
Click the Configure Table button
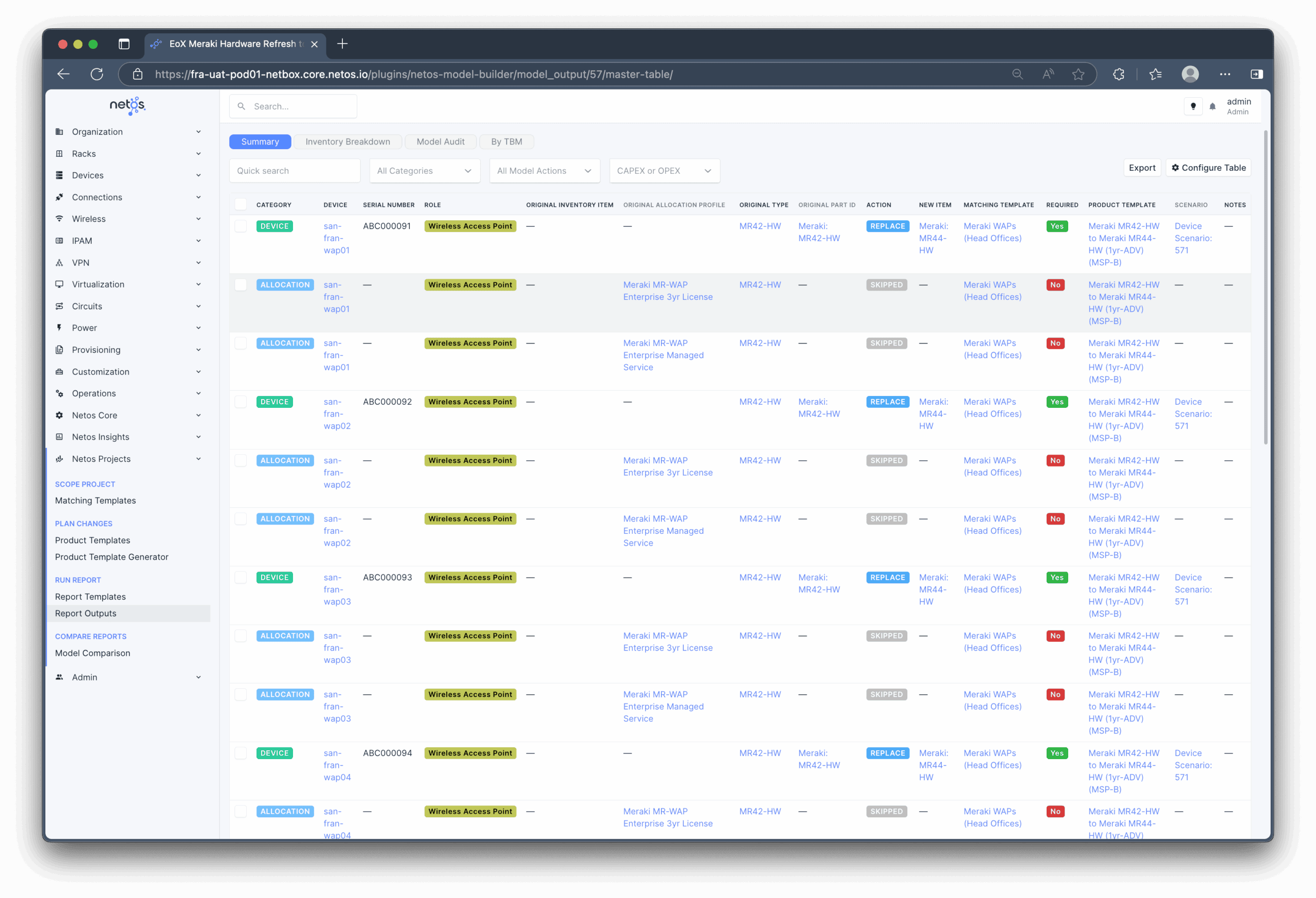tap(1209, 168)
